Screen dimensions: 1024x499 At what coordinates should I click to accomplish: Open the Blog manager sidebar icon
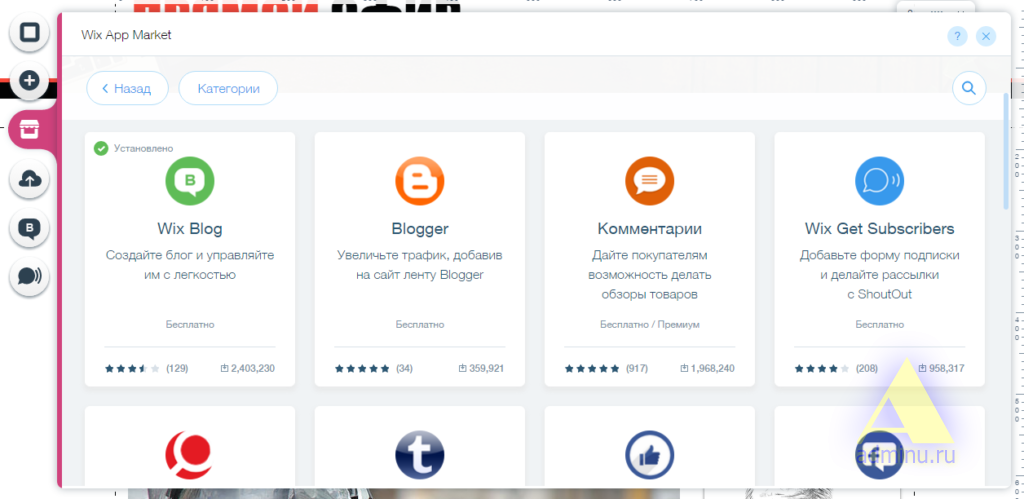pyautogui.click(x=30, y=228)
